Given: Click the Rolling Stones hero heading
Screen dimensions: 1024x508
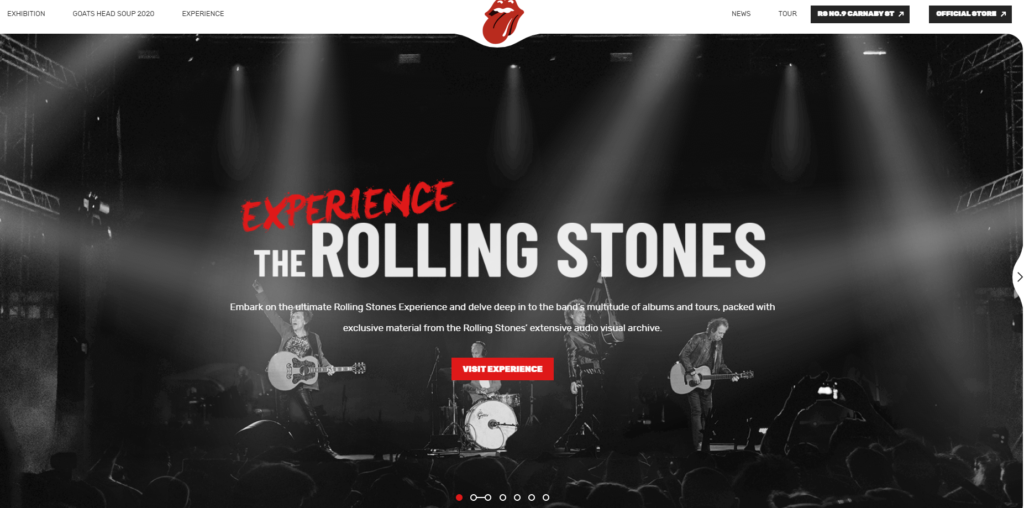Looking at the screenshot, I should coord(510,250).
